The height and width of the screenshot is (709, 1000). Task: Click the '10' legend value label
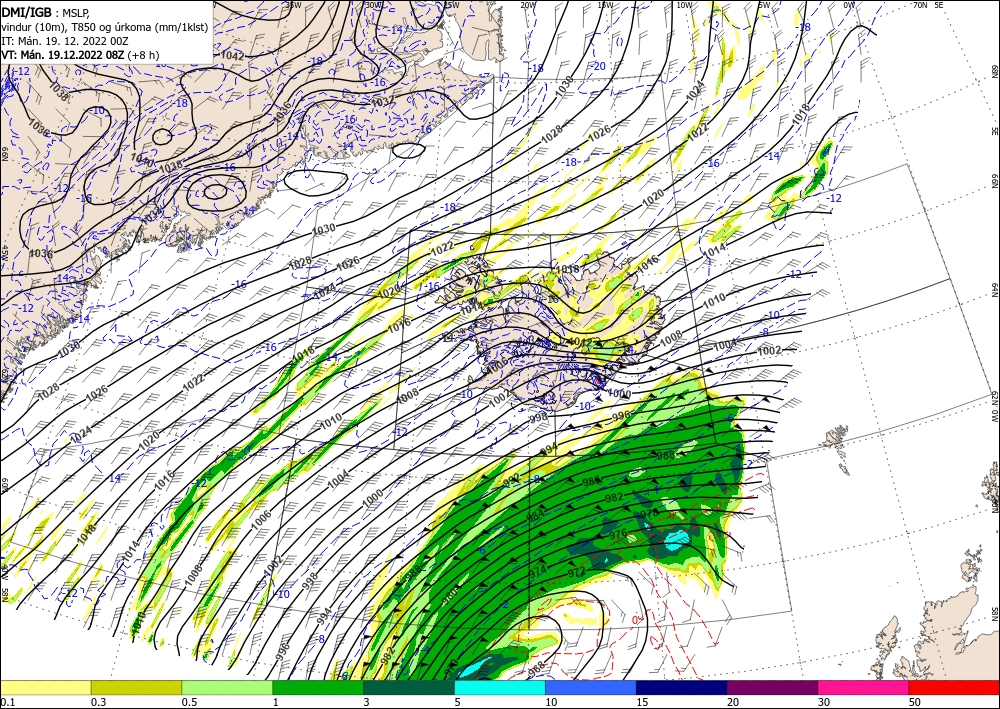(550, 701)
